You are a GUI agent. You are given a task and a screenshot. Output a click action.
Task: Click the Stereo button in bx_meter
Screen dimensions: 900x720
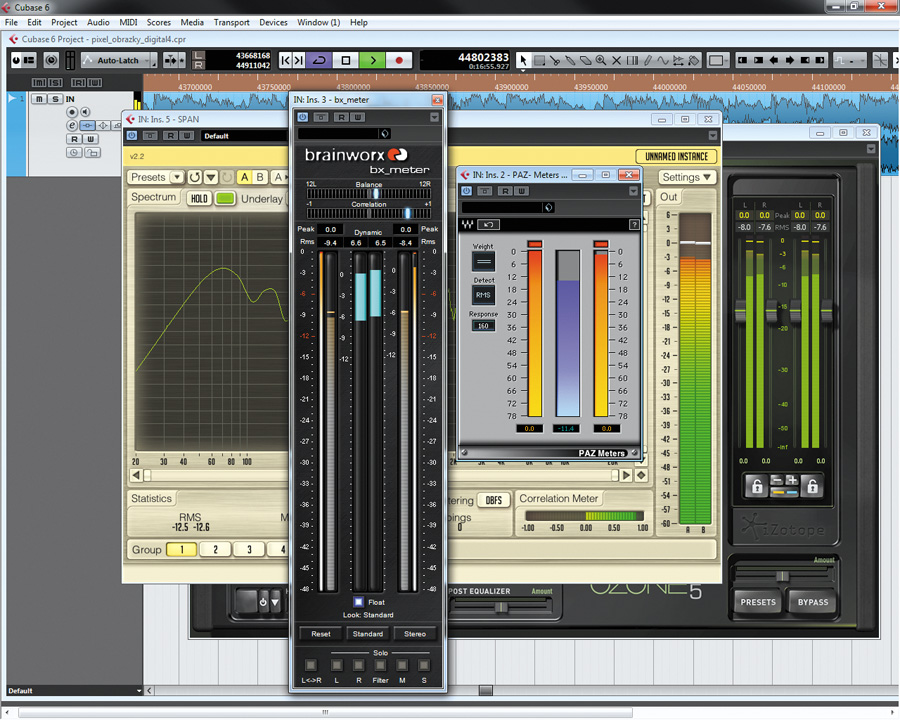pyautogui.click(x=415, y=634)
